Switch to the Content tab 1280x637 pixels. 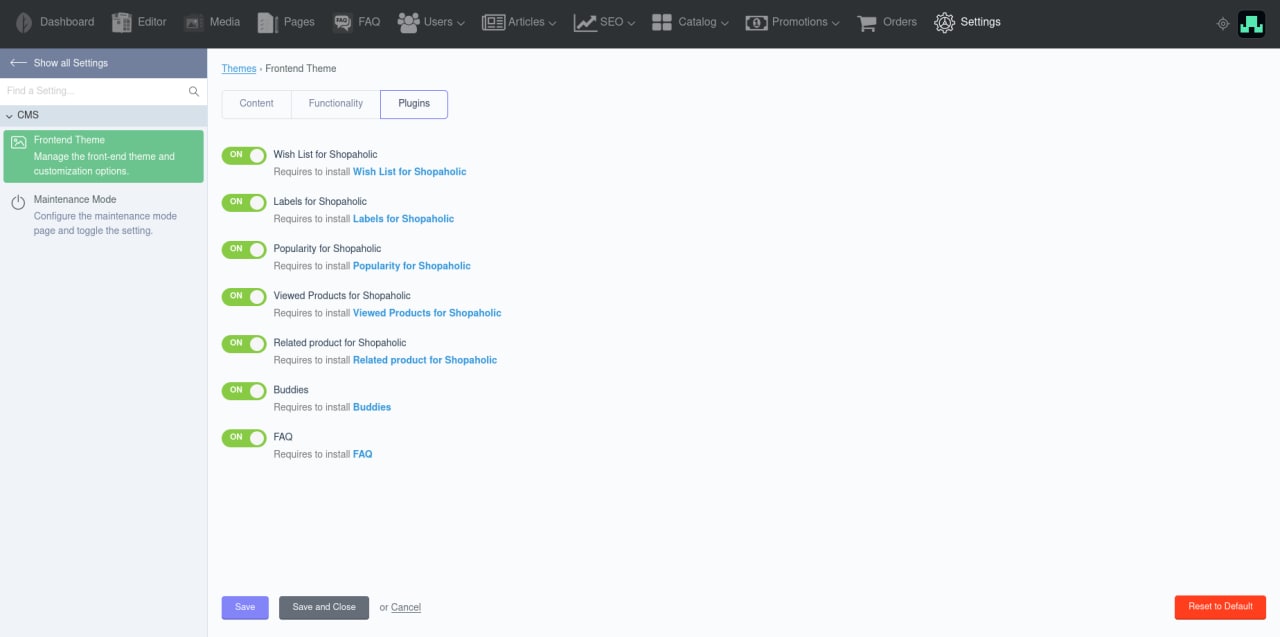tap(257, 104)
